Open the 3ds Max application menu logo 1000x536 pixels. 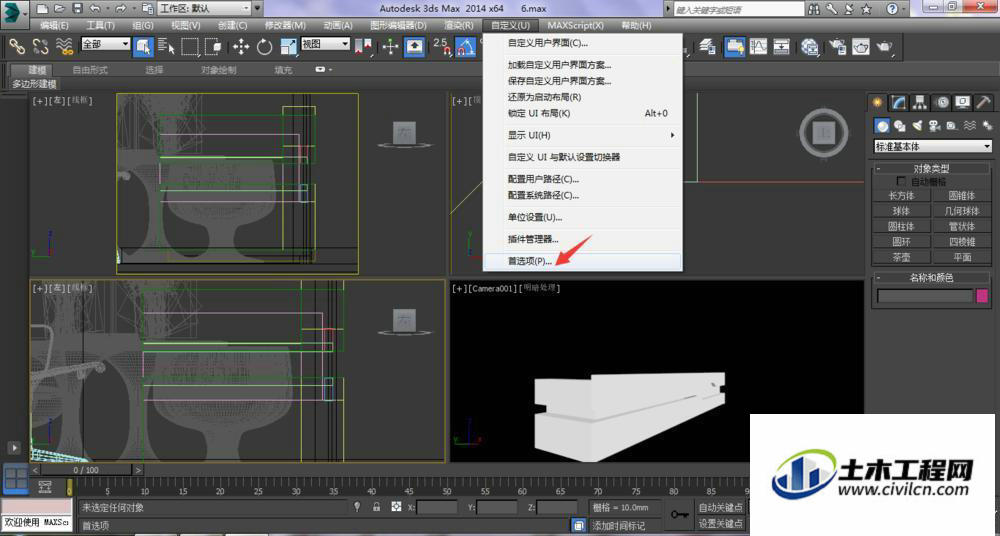[14, 13]
